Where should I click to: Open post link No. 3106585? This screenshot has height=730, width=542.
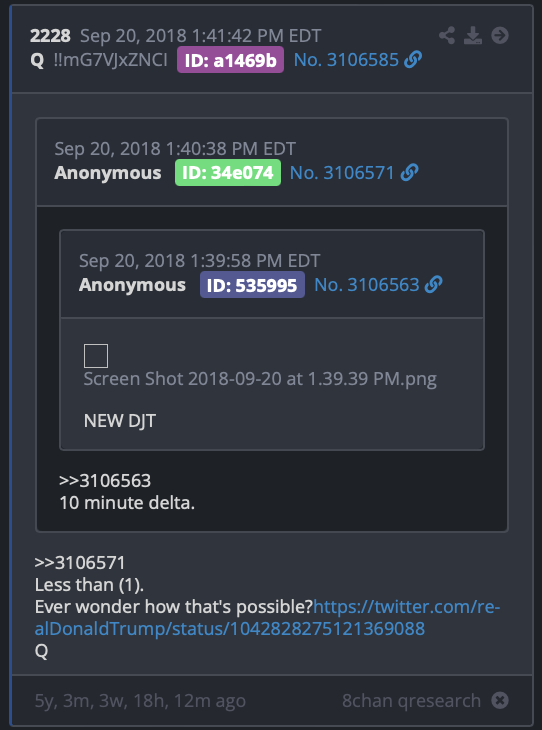tap(346, 60)
